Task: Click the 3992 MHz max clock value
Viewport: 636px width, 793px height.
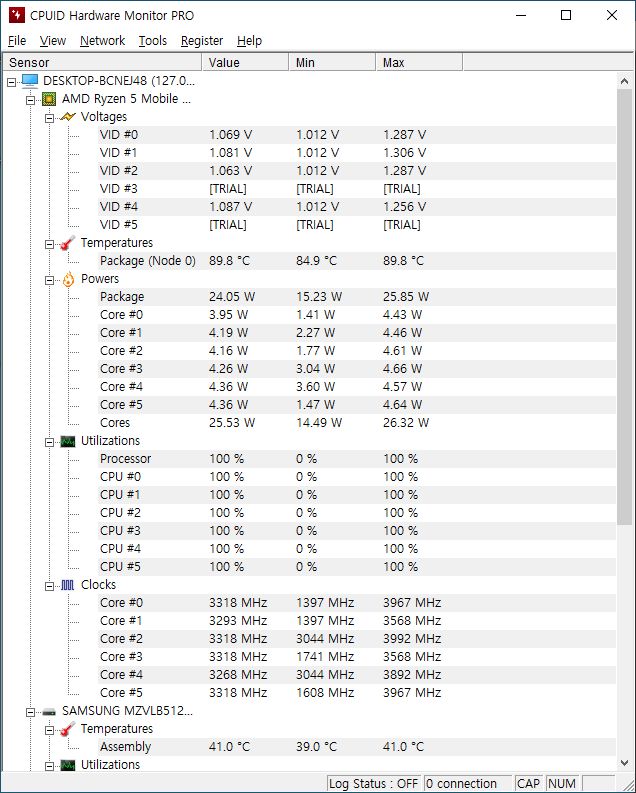Action: pyautogui.click(x=412, y=639)
